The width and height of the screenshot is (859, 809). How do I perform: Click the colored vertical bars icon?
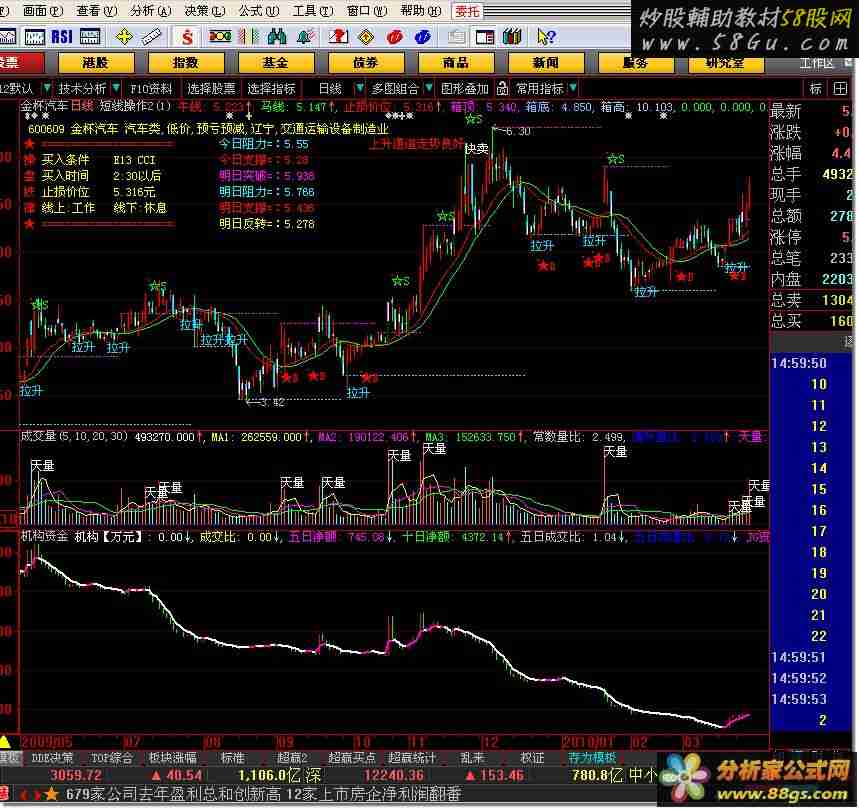pos(248,37)
